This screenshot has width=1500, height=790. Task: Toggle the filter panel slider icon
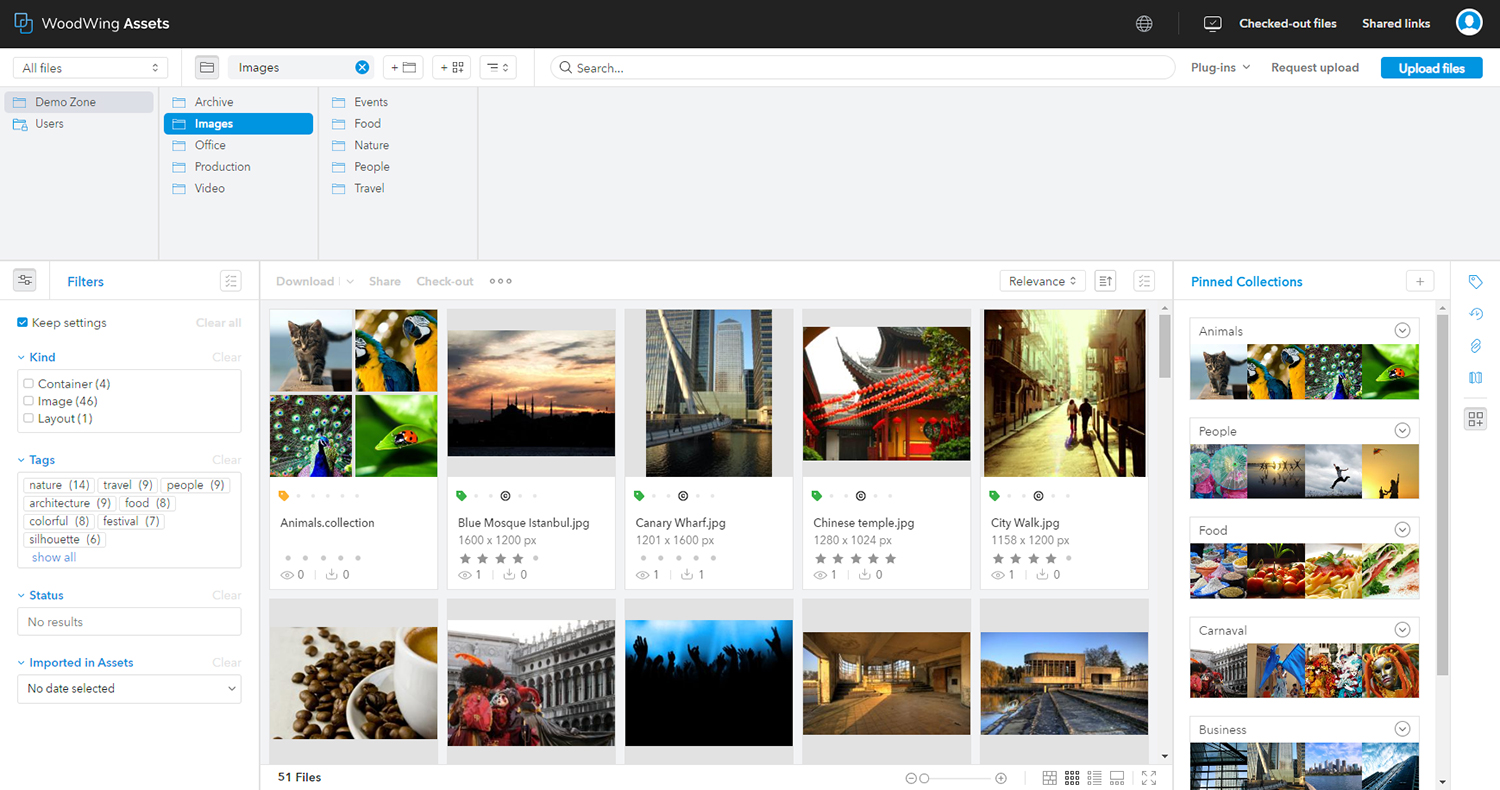tap(25, 281)
